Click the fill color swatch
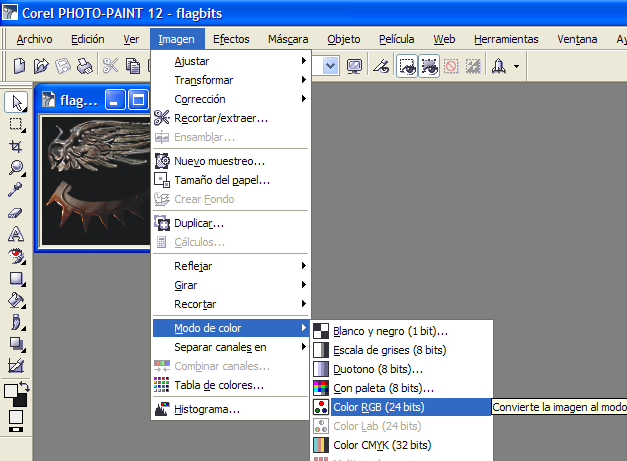The image size is (627, 461). coord(16,417)
